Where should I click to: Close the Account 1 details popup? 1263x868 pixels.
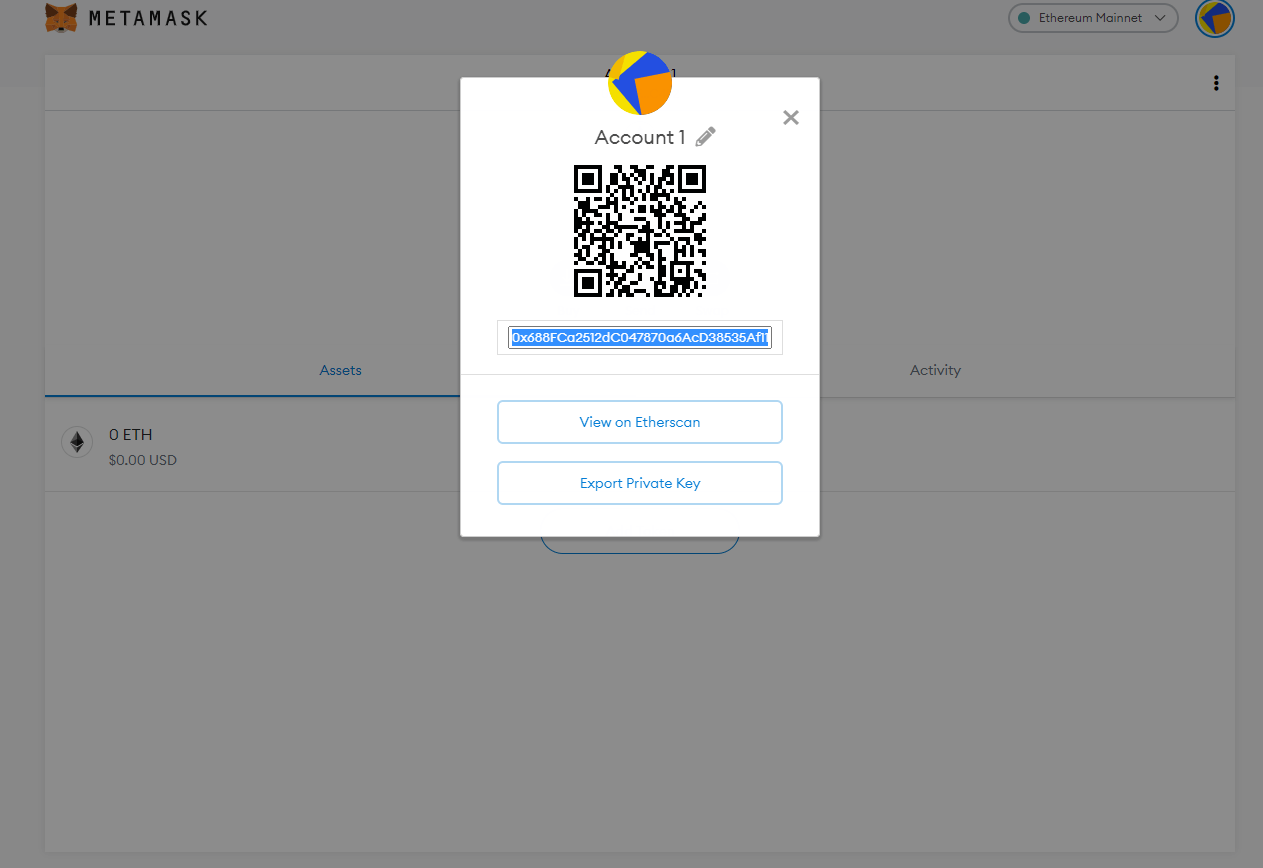click(x=791, y=117)
